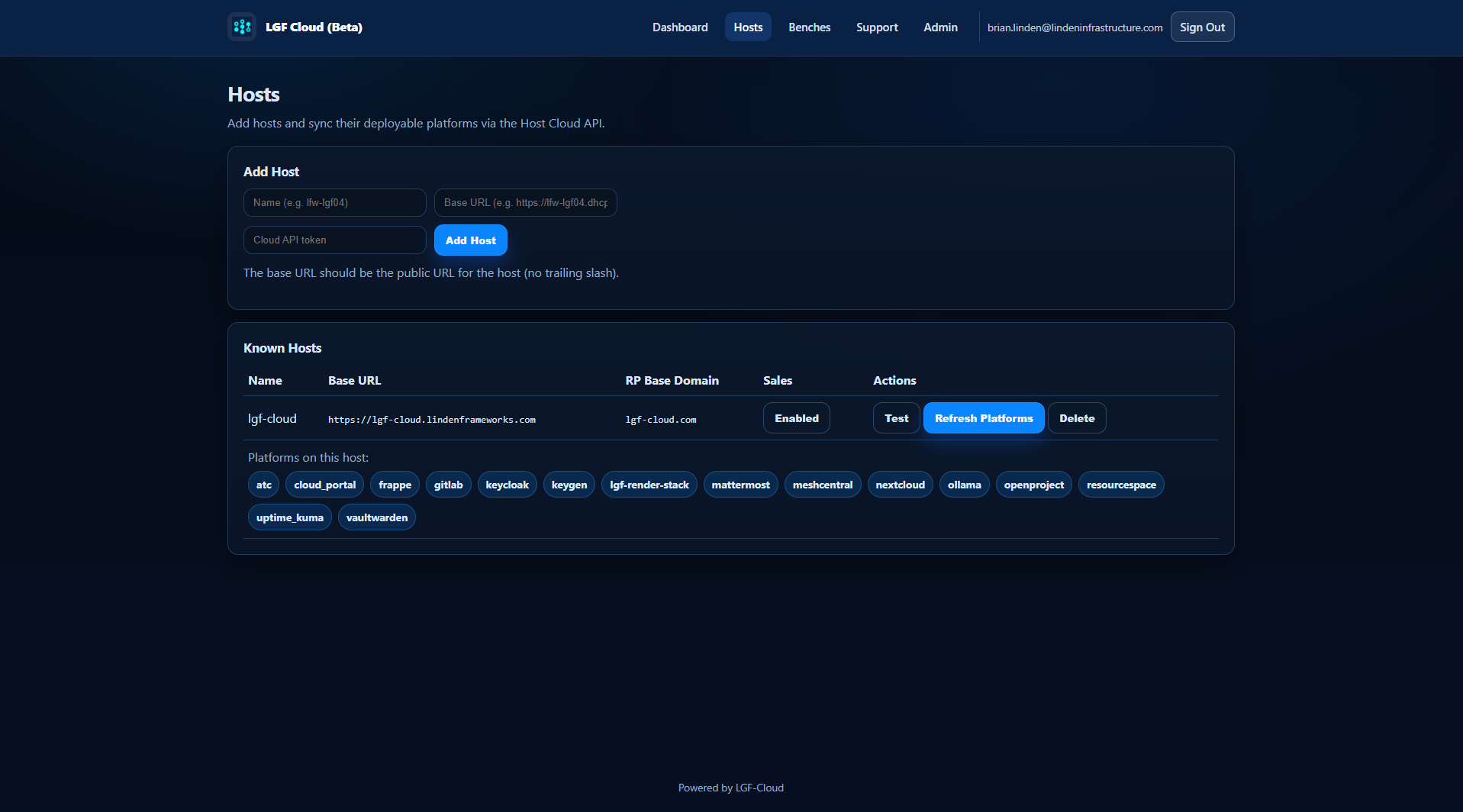Select the lgf-cloud host name cell
The height and width of the screenshot is (812, 1463).
click(x=272, y=418)
